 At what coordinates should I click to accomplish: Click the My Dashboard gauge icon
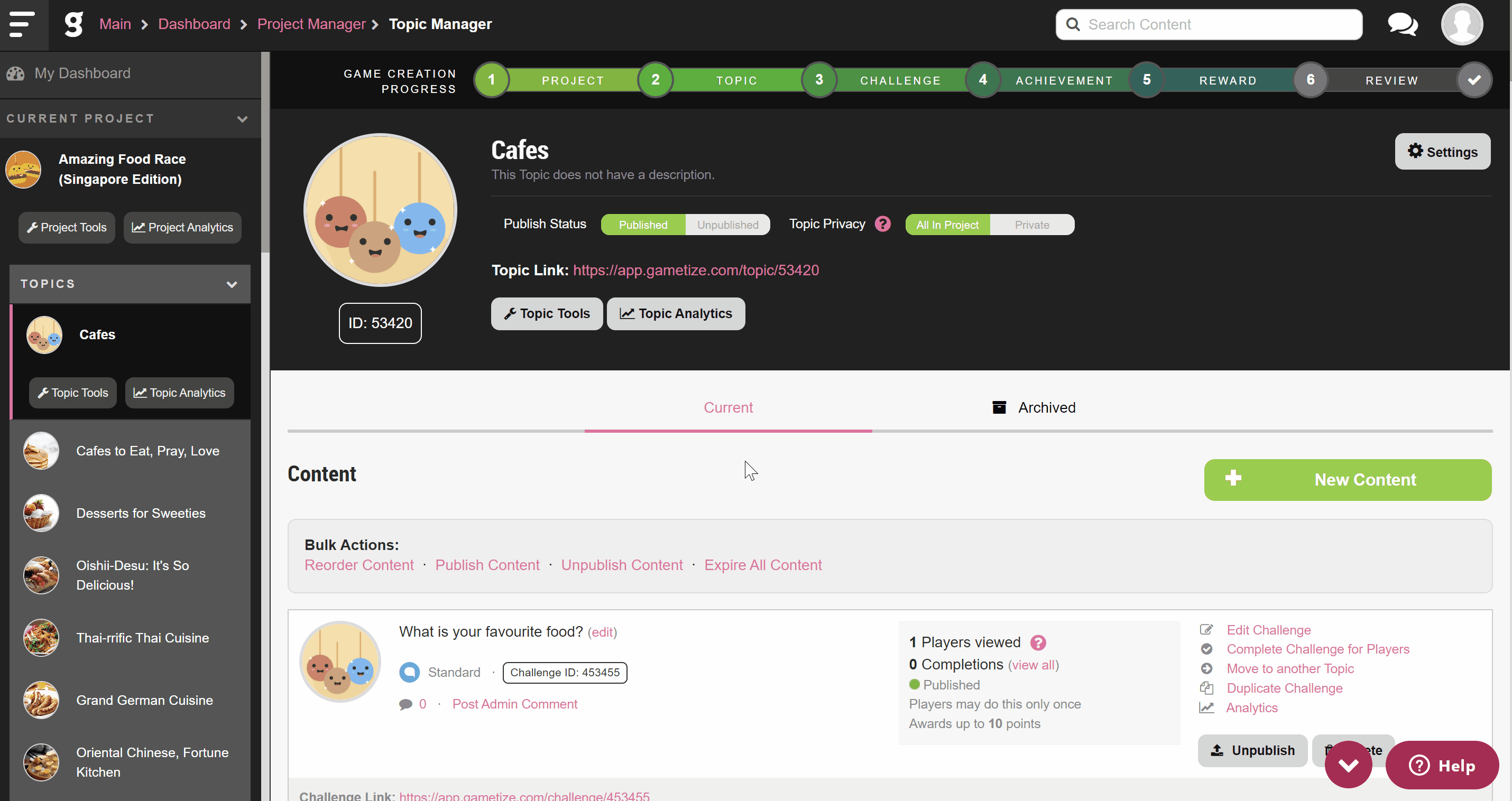click(15, 73)
